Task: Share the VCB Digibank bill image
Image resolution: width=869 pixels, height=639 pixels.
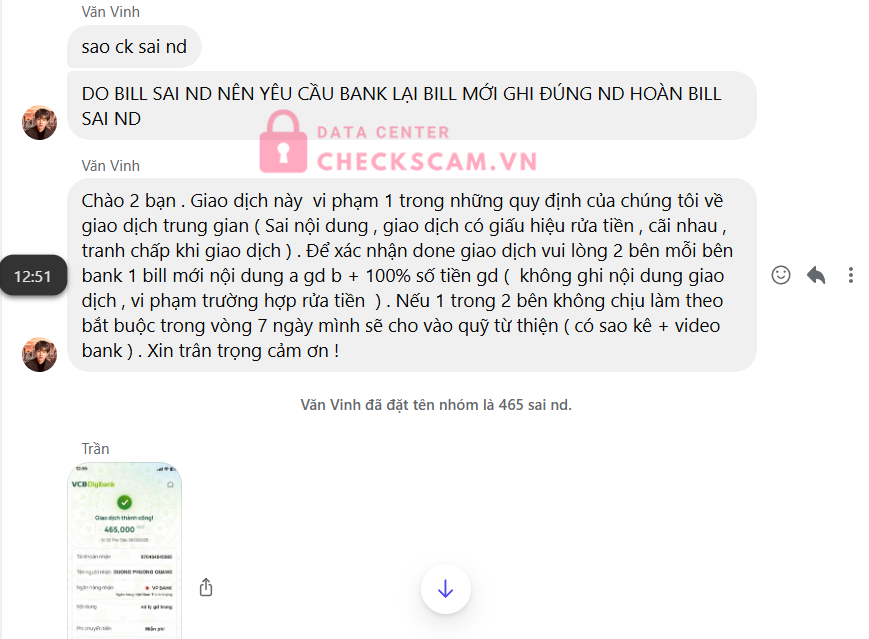Action: (x=206, y=587)
